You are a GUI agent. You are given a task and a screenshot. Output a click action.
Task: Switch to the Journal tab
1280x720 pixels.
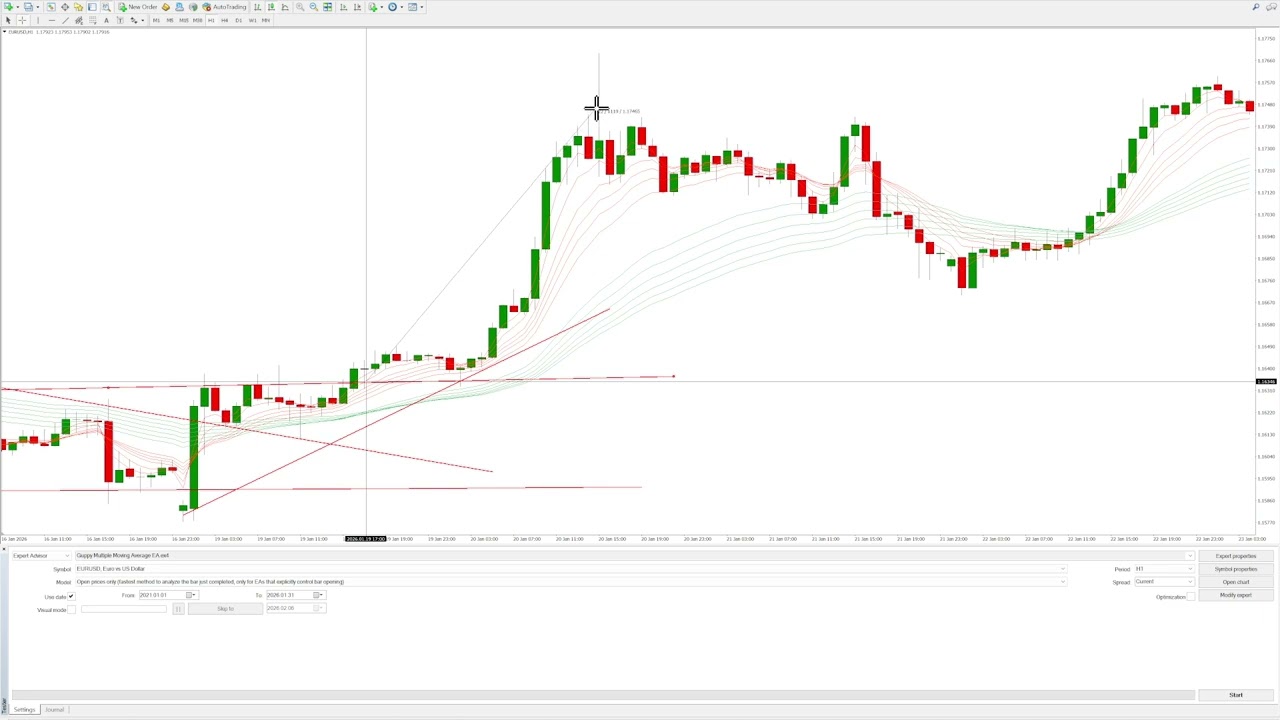[x=54, y=710]
